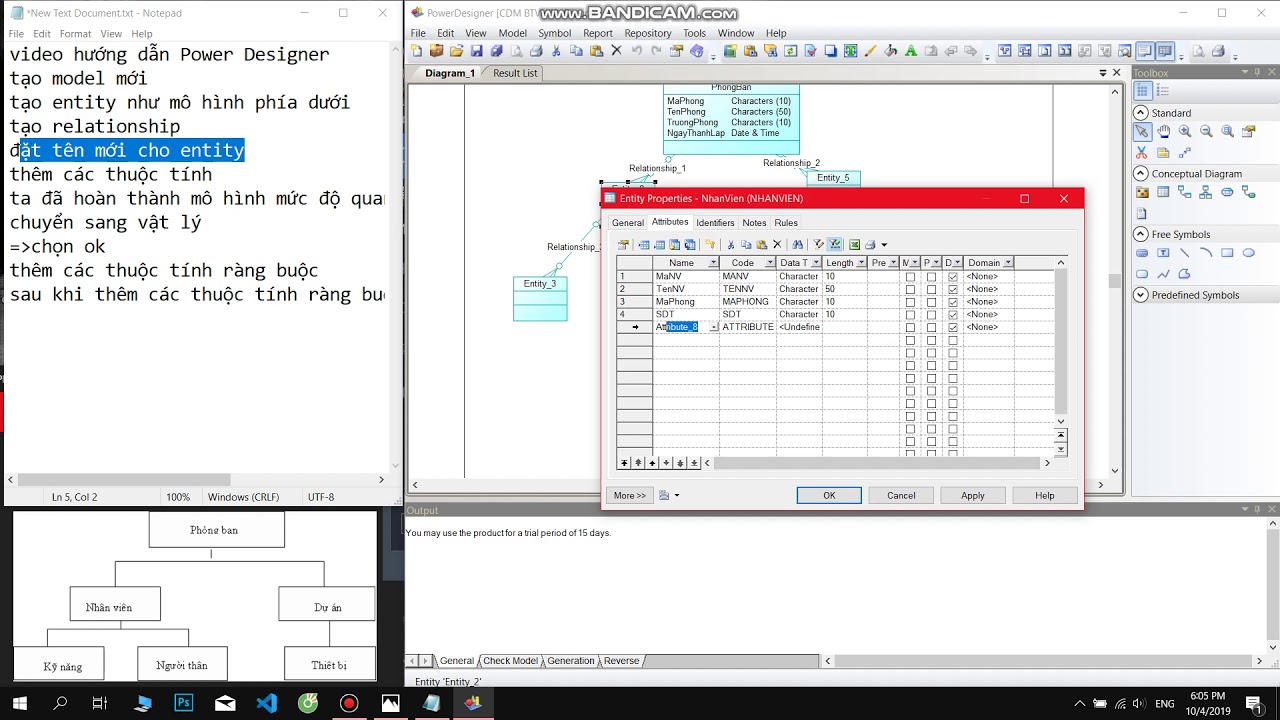Select the Grabber hand tool in Toolbox

tap(1164, 131)
